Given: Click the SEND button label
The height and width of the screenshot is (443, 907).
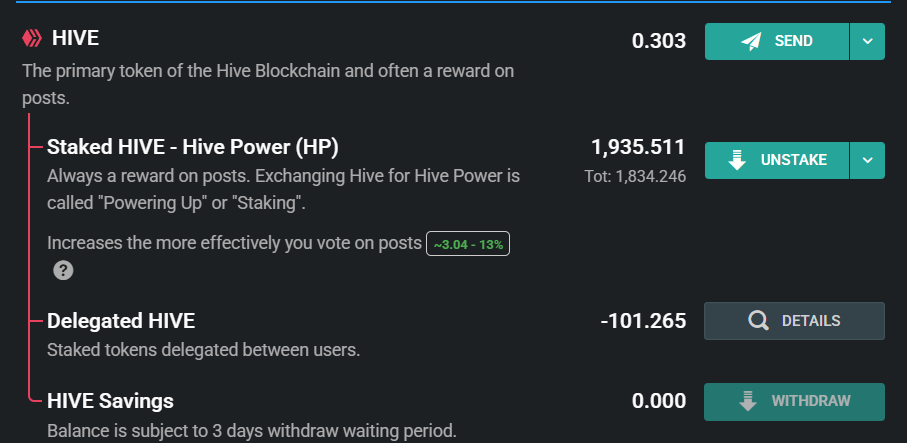Looking at the screenshot, I should (794, 41).
